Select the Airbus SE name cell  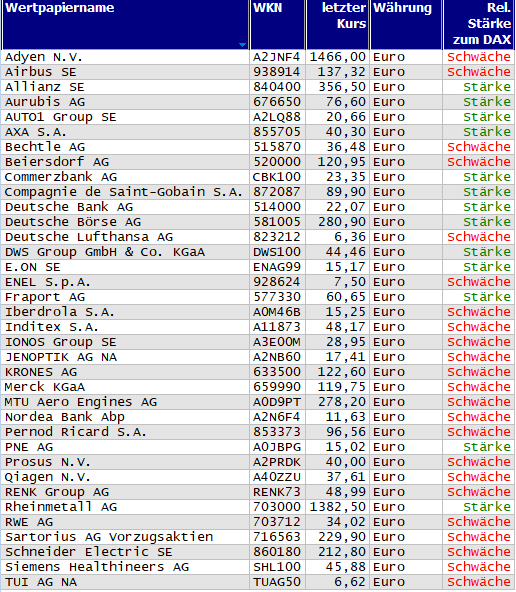click(40, 72)
